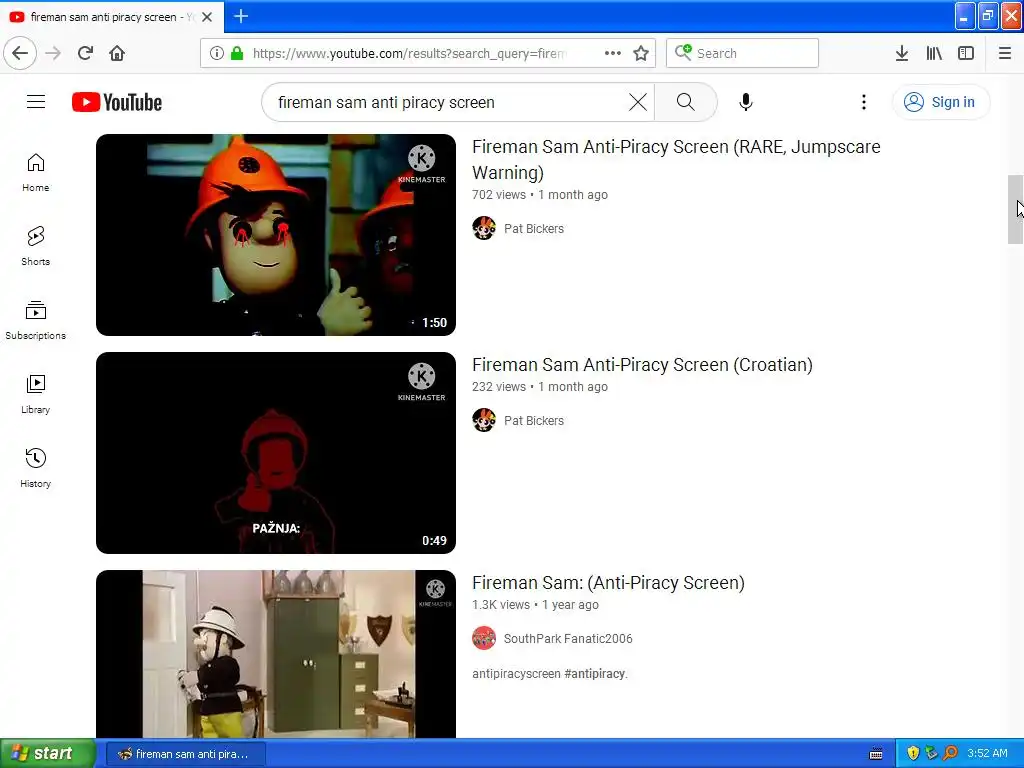Open title Fireman Sam Anti-Piracy Screen (RARE, Jumpscare Warning)
Image resolution: width=1024 pixels, height=768 pixels.
click(x=676, y=159)
